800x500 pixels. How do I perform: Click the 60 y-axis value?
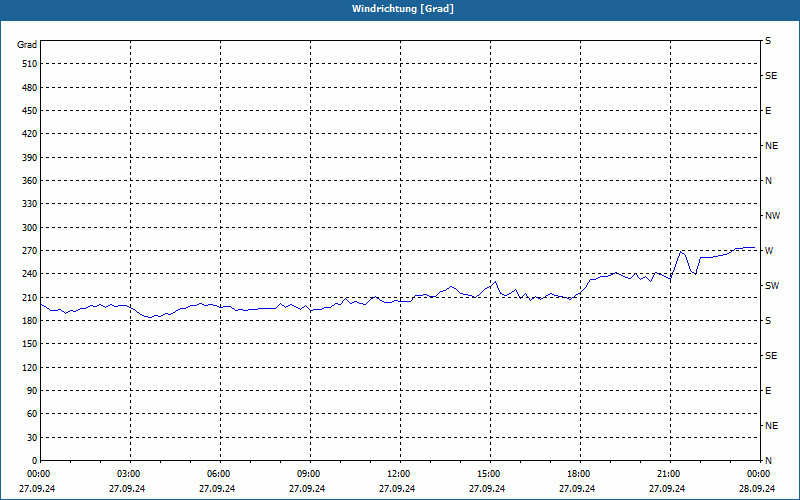[32, 413]
